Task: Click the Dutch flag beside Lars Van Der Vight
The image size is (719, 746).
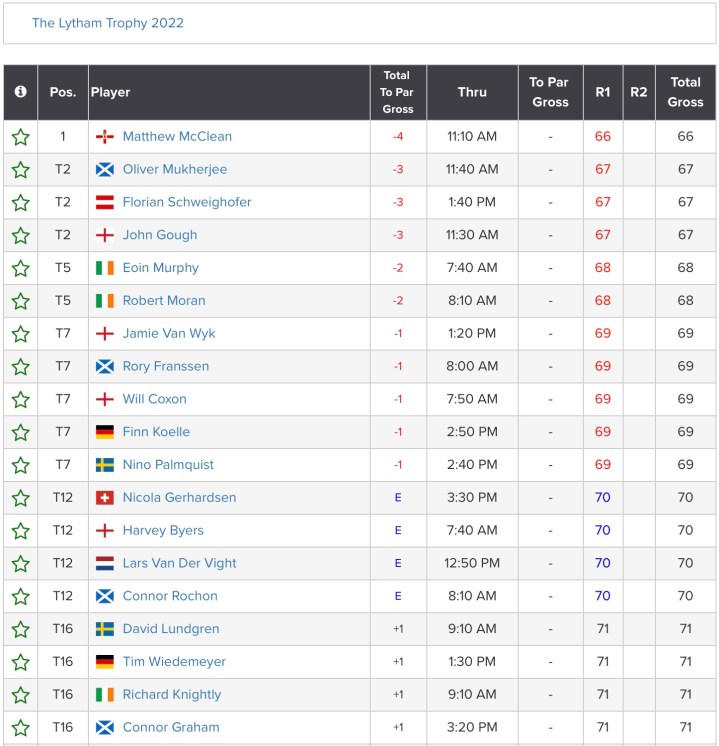Action: pos(104,564)
